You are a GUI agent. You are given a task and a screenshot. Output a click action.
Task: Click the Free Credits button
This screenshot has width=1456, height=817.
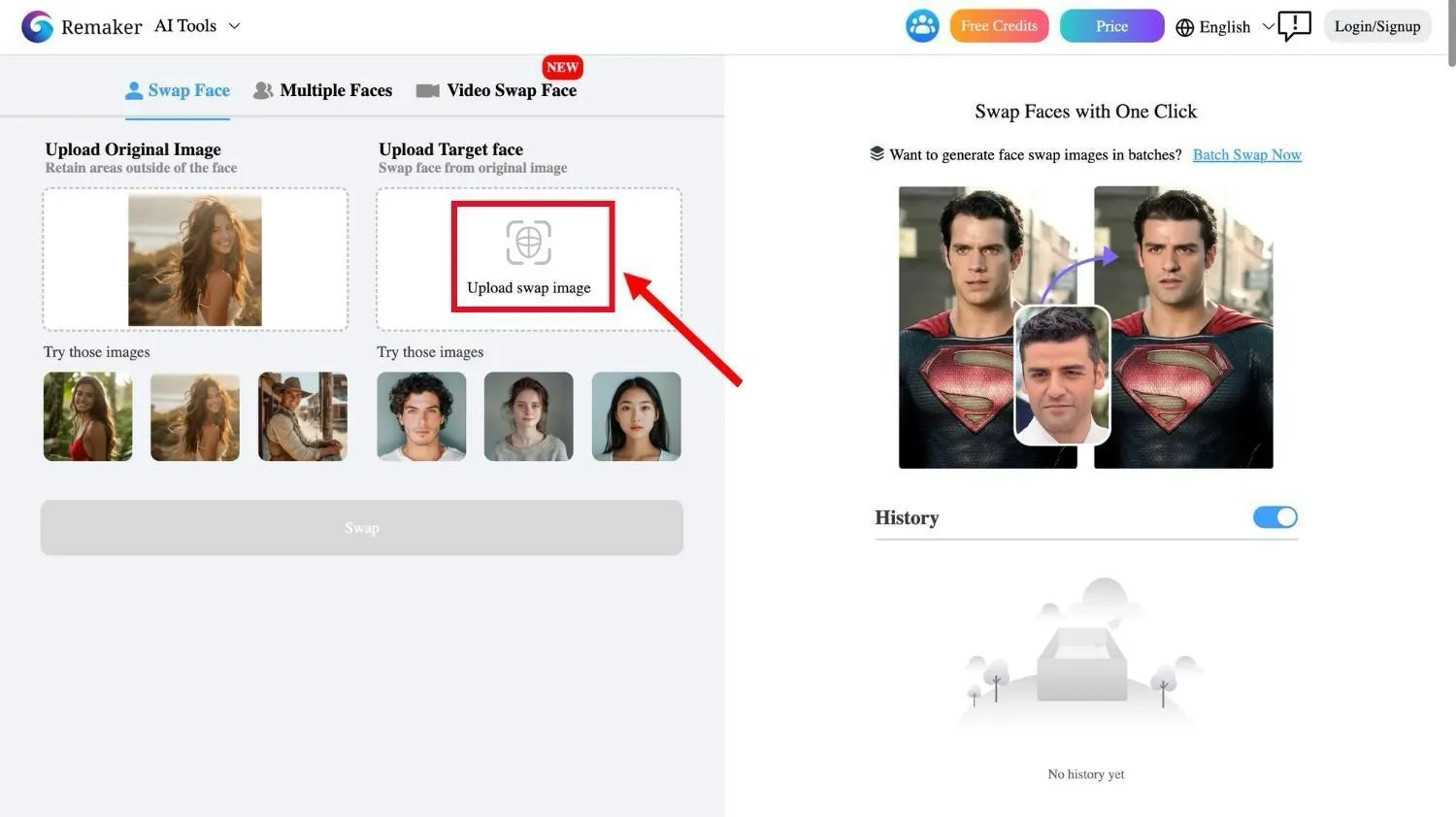pyautogui.click(x=999, y=26)
